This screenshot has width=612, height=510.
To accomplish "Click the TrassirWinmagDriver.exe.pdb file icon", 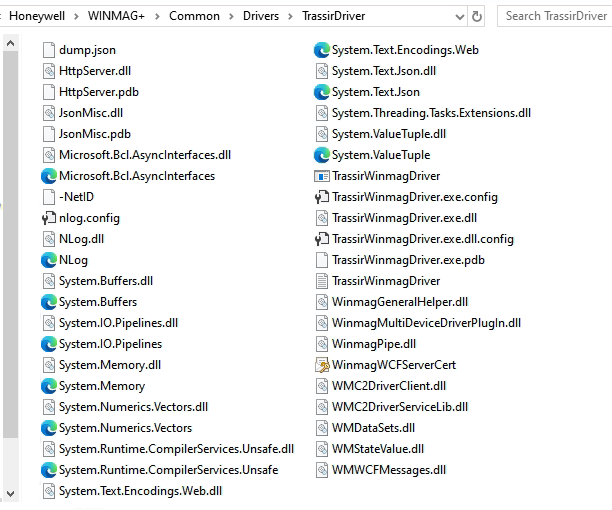I will 322,260.
